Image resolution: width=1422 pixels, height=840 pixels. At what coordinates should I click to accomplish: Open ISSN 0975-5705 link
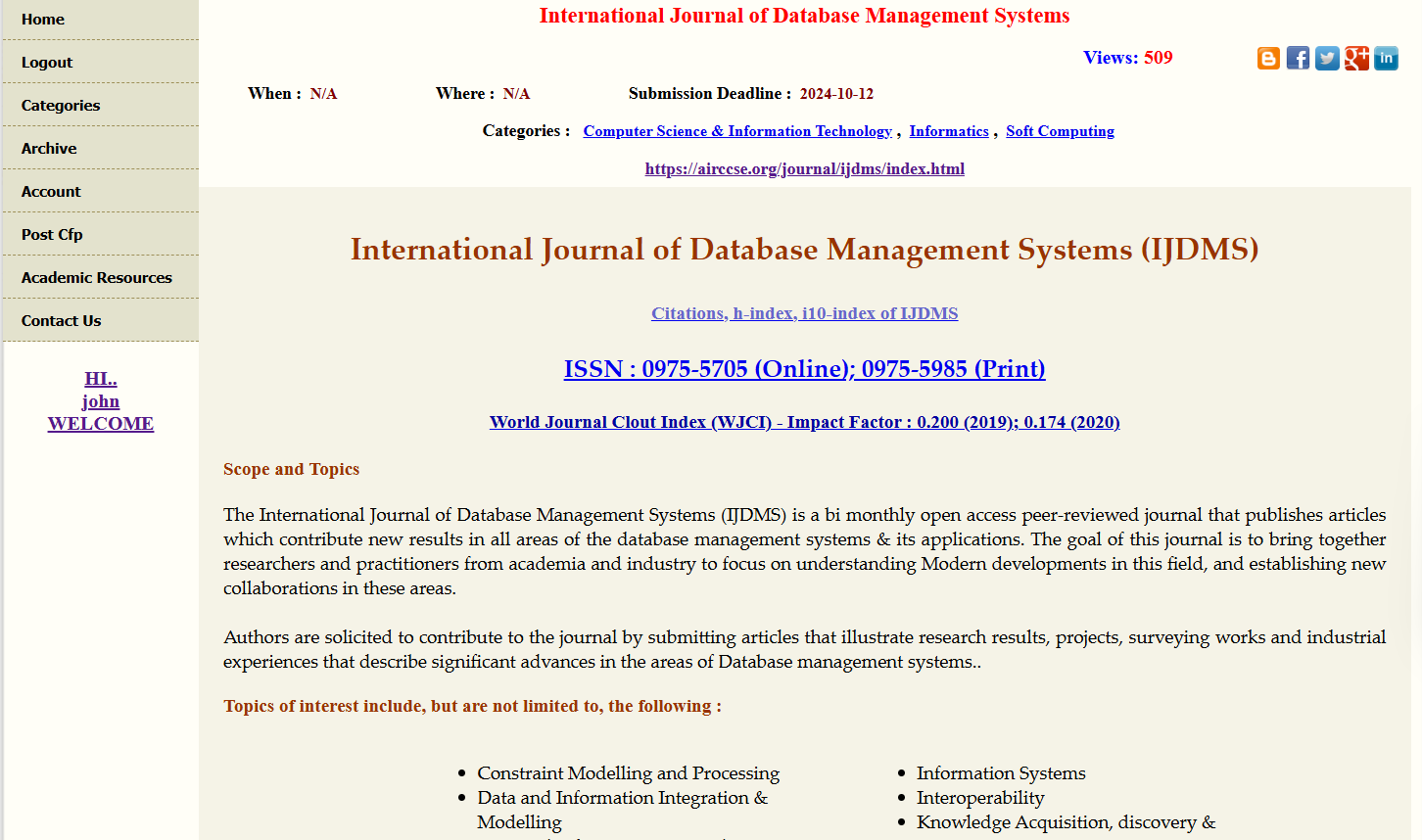pos(805,369)
